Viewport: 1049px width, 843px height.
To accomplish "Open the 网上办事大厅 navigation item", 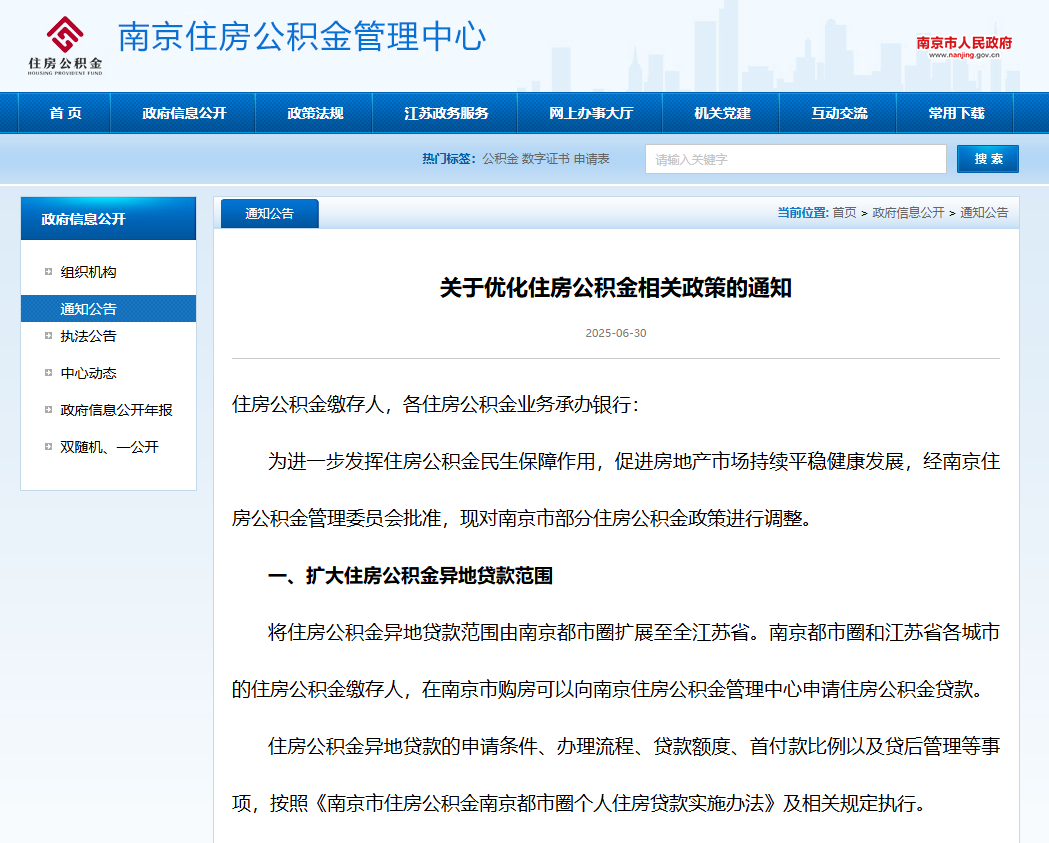I will (x=591, y=113).
